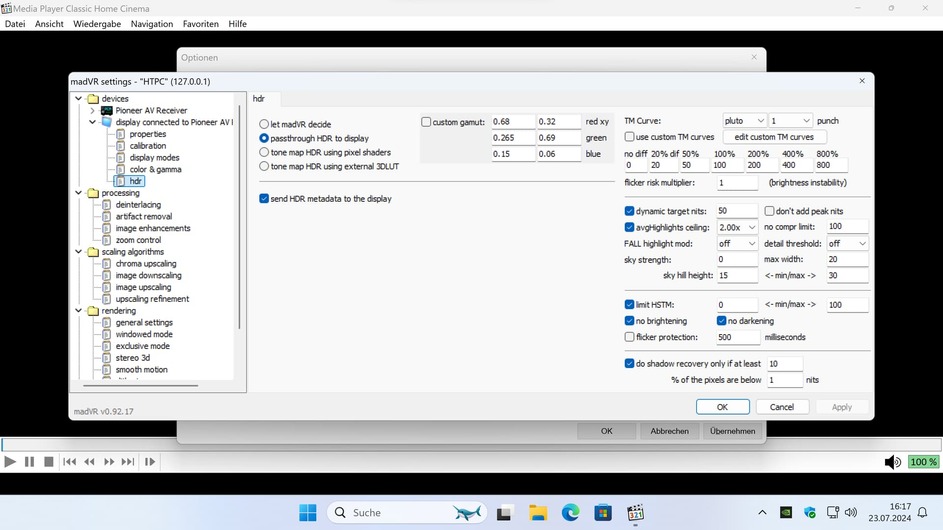943x530 pixels.
Task: Open Task View from the taskbar
Action: [x=504, y=513]
